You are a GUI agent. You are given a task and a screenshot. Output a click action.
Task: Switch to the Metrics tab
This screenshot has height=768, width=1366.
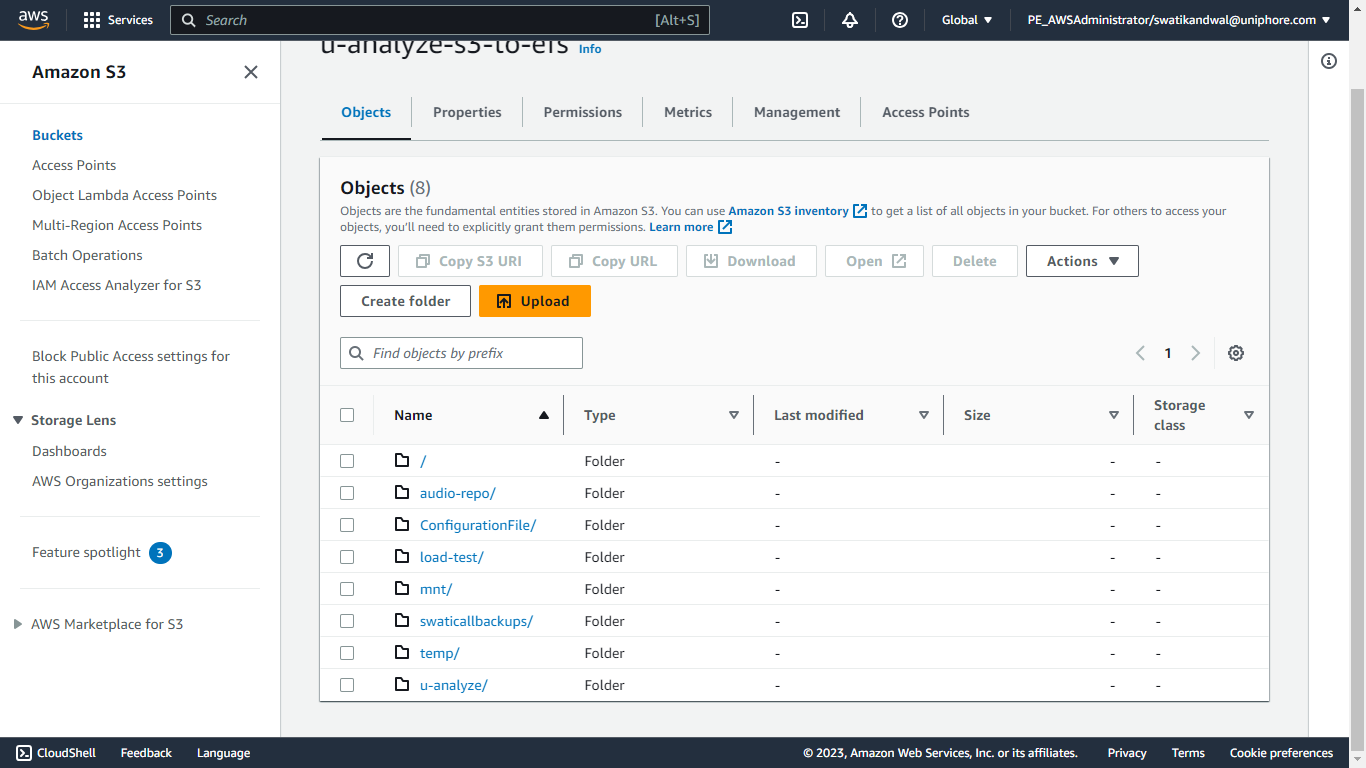[x=688, y=112]
